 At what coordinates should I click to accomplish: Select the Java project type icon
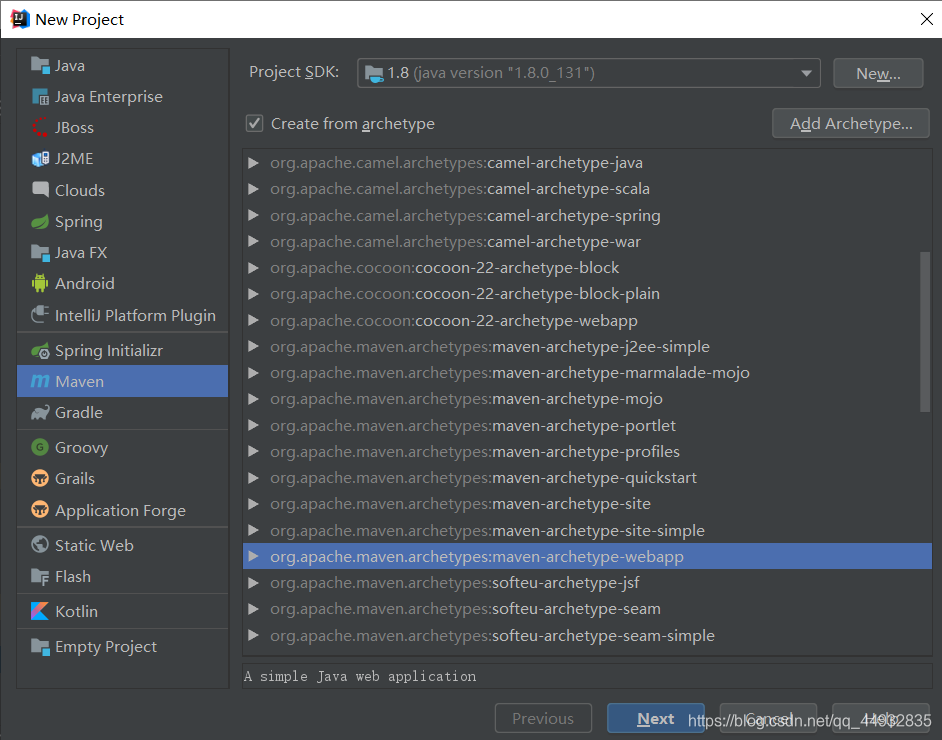click(40, 65)
